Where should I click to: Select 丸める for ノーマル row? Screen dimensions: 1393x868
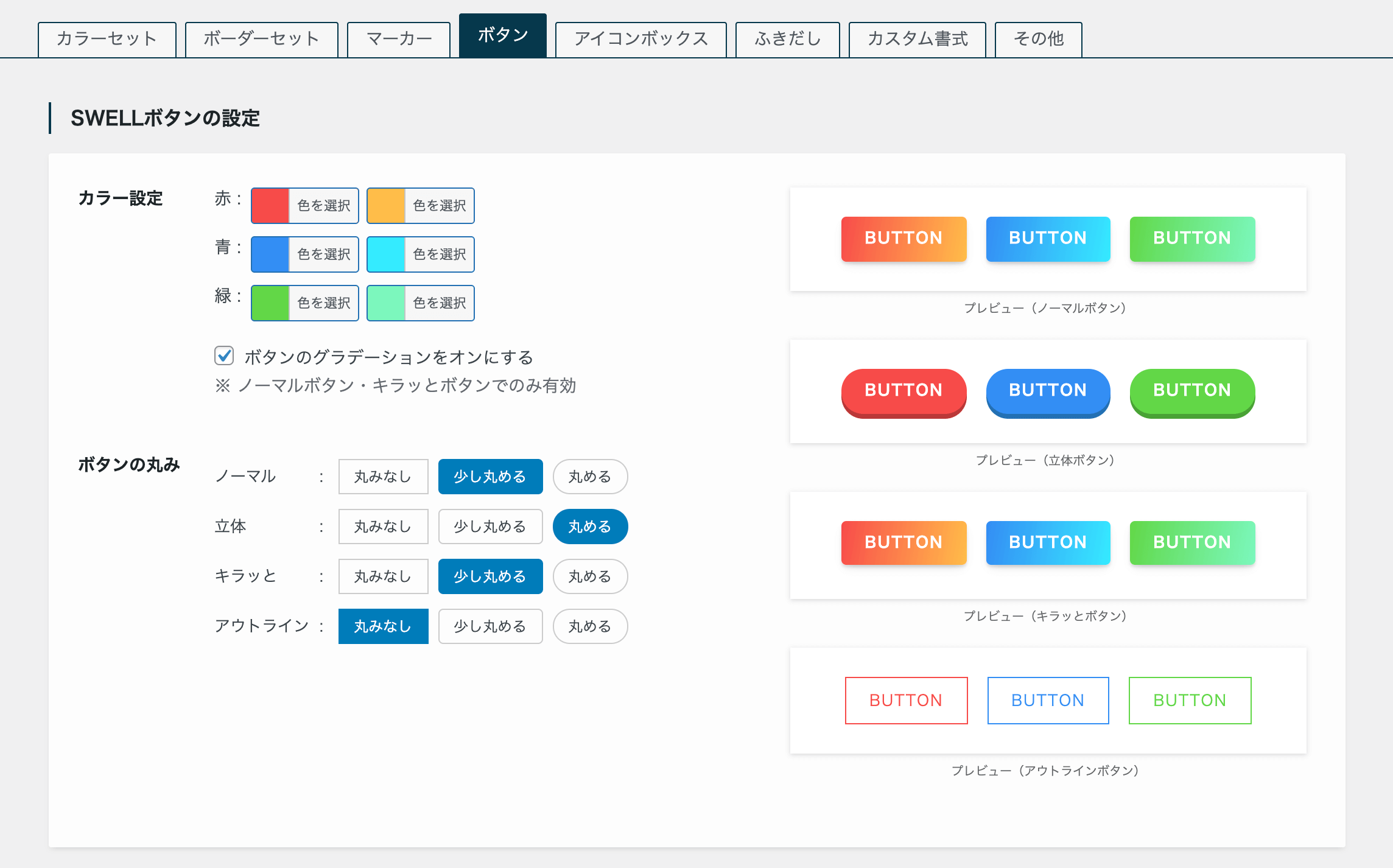pos(590,477)
